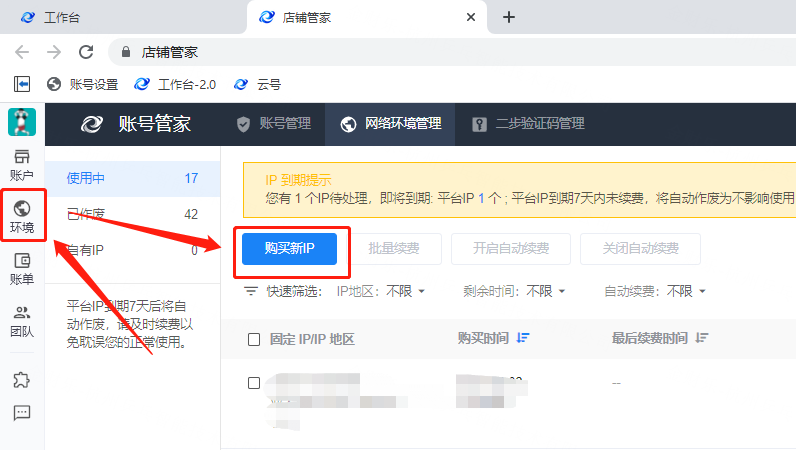Click the robot avatar in left sidebar
This screenshot has width=796, height=450.
[22, 122]
